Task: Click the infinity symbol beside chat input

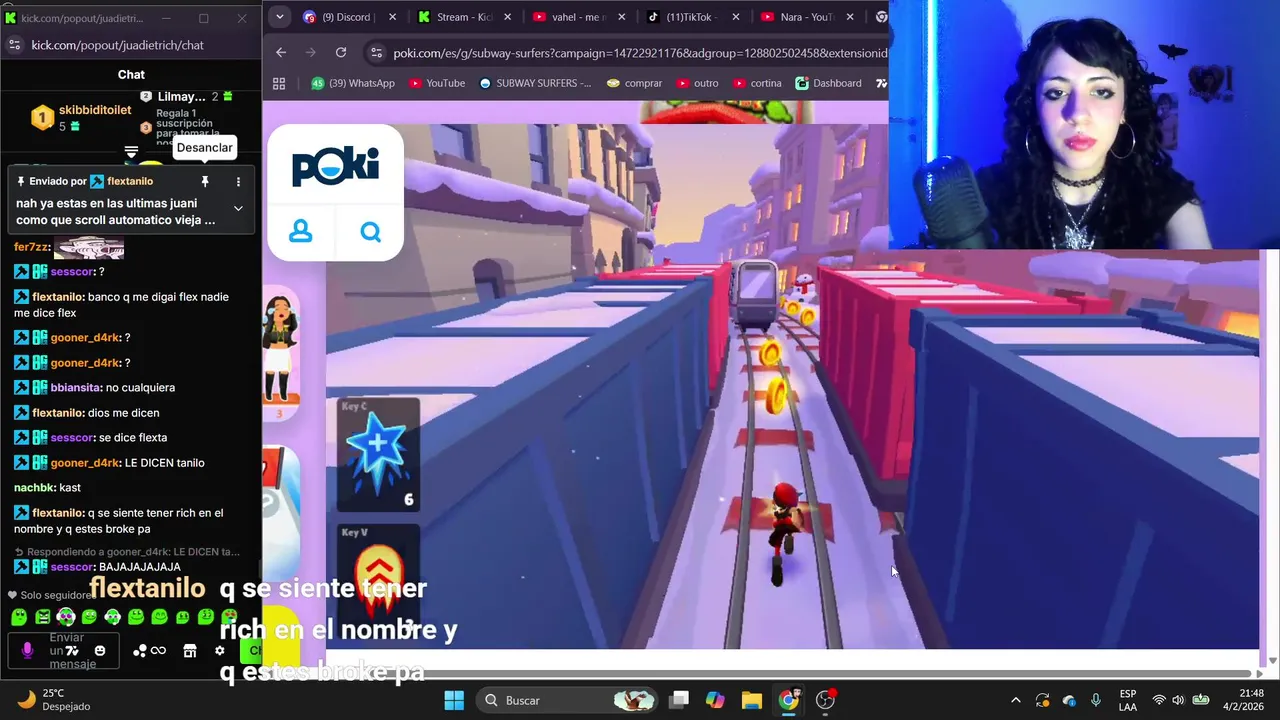Action: tap(158, 651)
